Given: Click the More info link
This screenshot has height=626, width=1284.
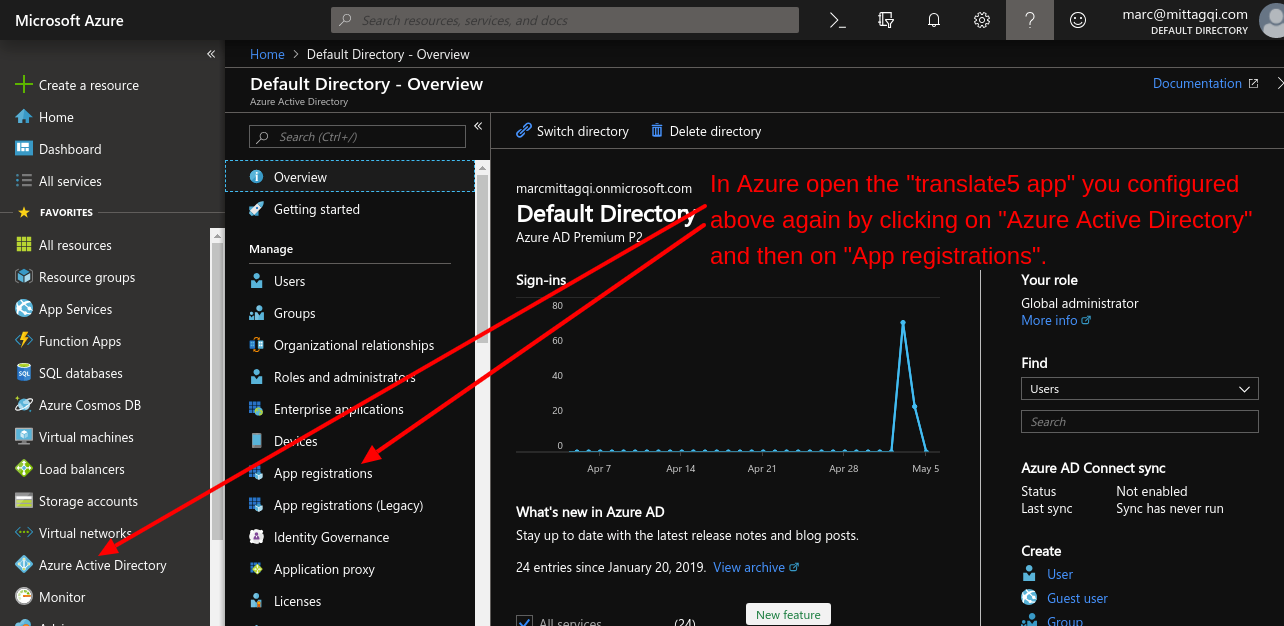Looking at the screenshot, I should [1056, 320].
